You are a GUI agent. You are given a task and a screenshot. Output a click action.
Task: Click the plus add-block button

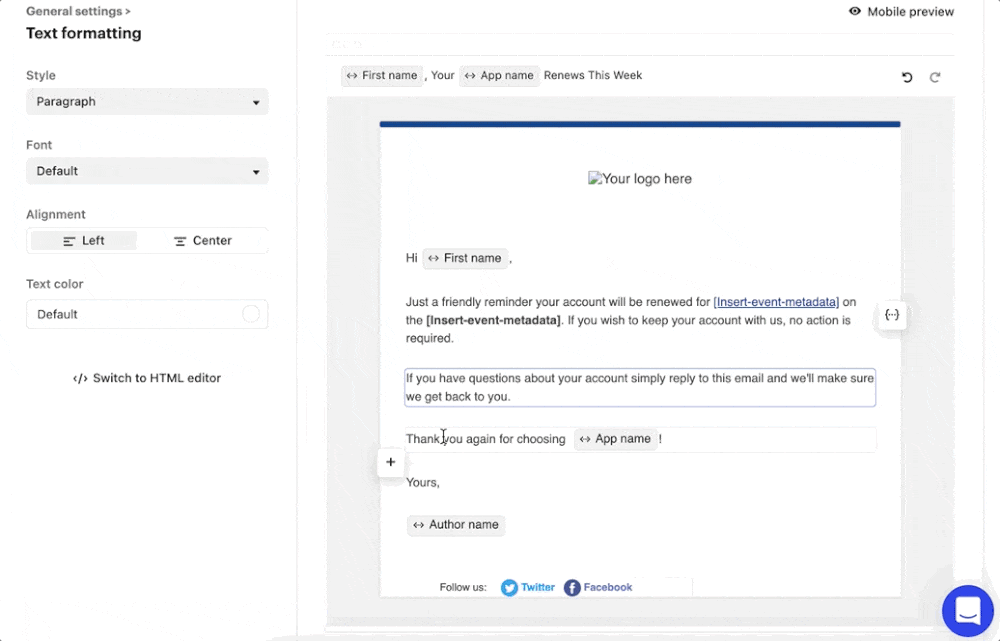tap(391, 462)
